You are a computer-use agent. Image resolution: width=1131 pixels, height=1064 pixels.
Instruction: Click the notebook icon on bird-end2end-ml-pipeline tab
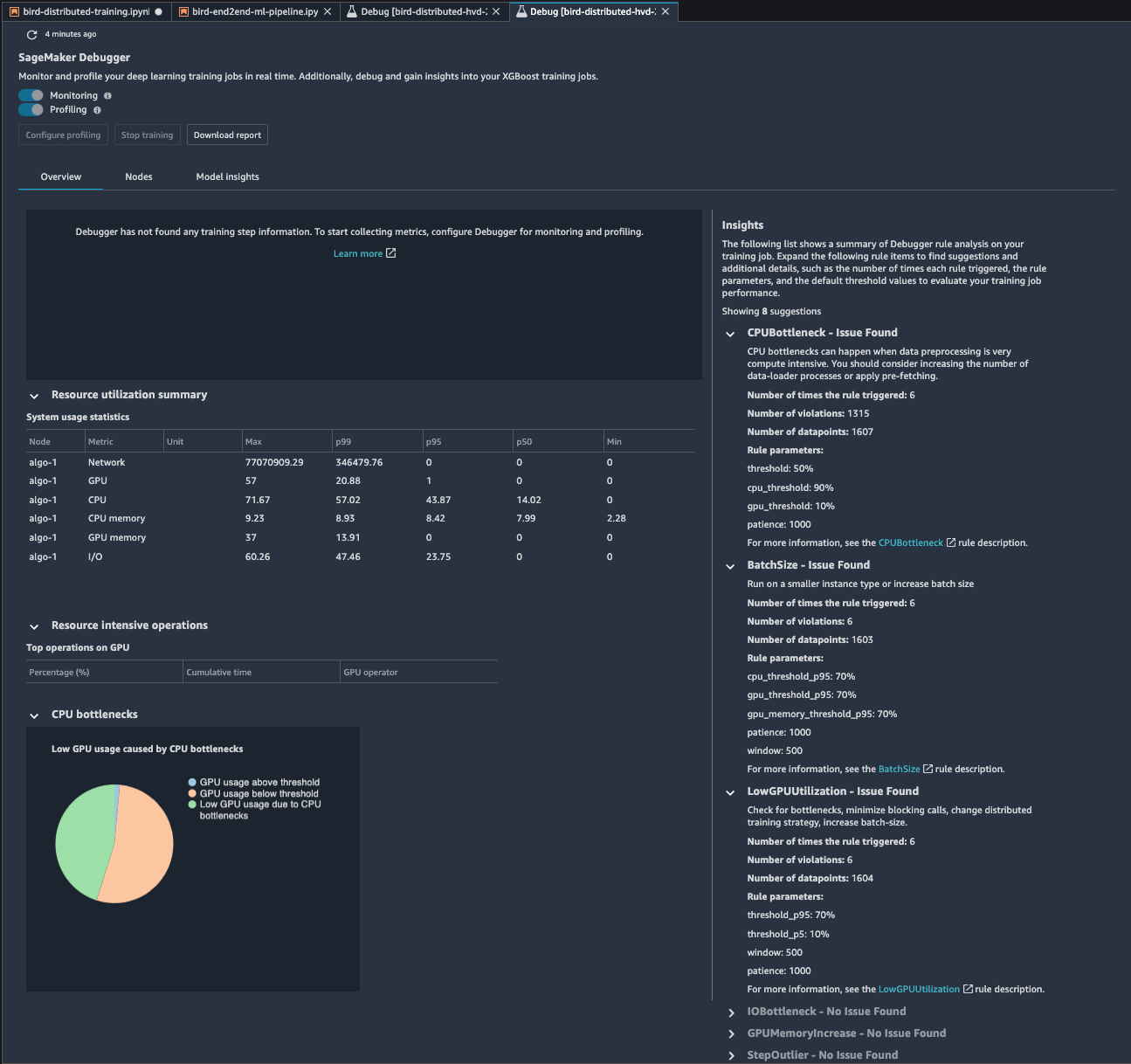coord(183,11)
